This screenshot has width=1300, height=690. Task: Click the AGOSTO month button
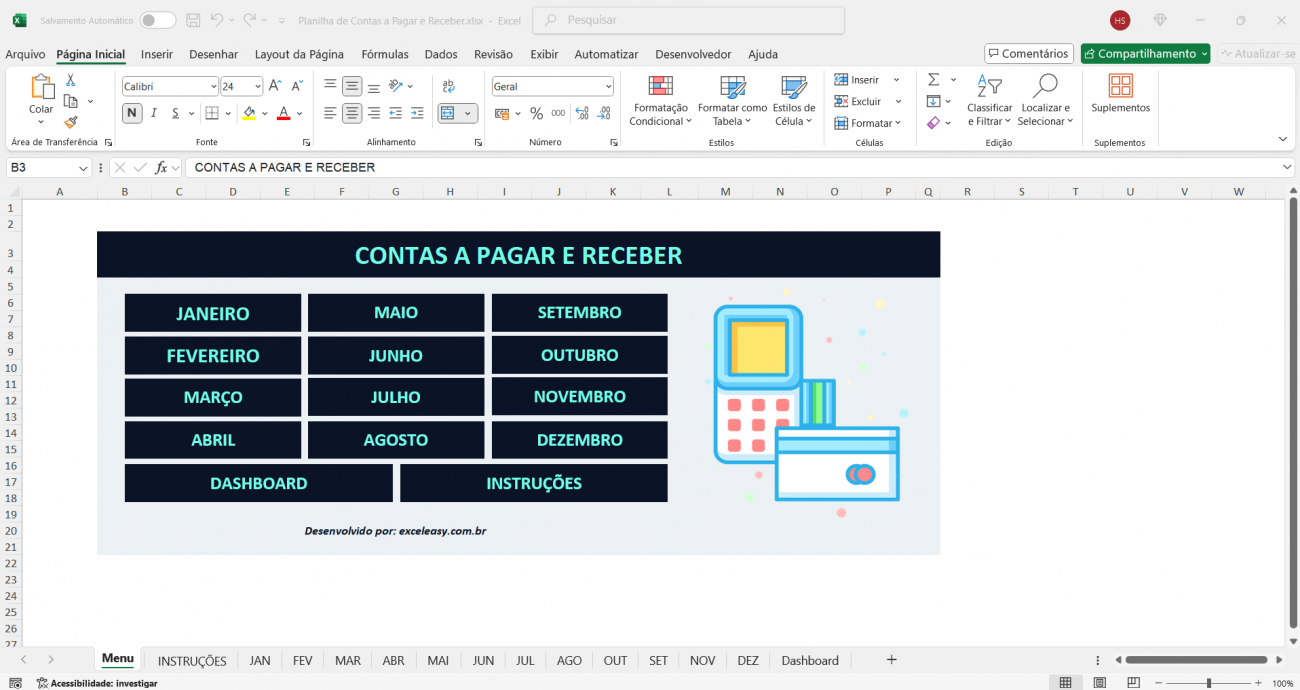[396, 440]
